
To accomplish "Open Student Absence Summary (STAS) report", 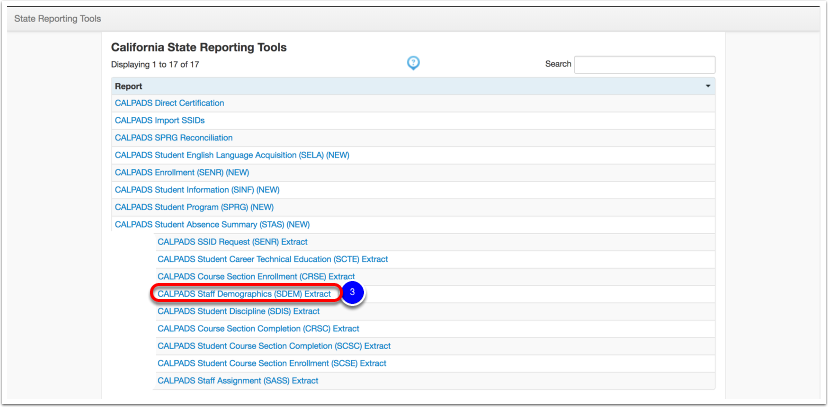I will [212, 224].
